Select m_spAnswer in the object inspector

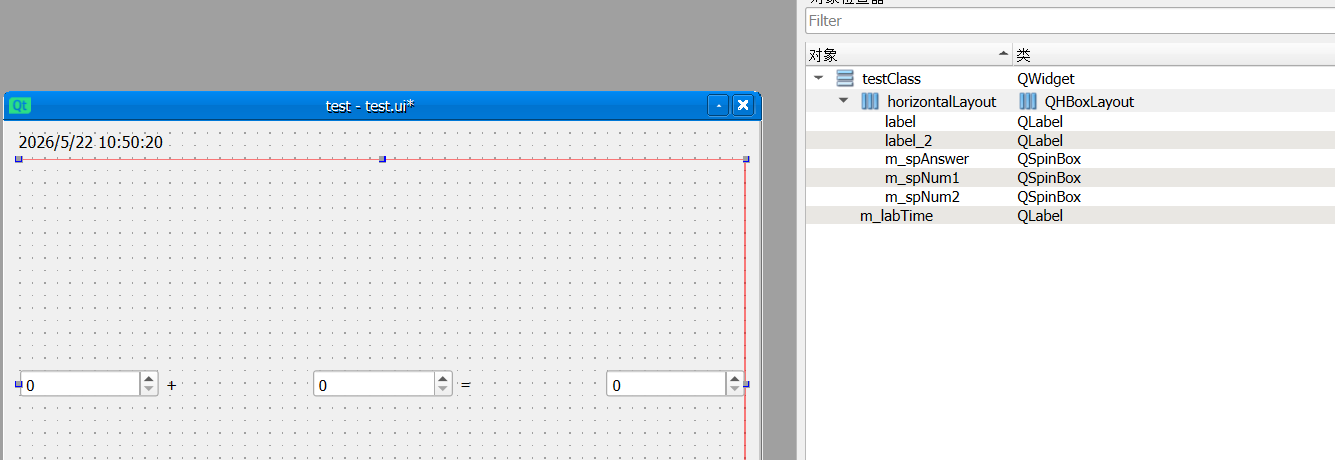[x=927, y=159]
